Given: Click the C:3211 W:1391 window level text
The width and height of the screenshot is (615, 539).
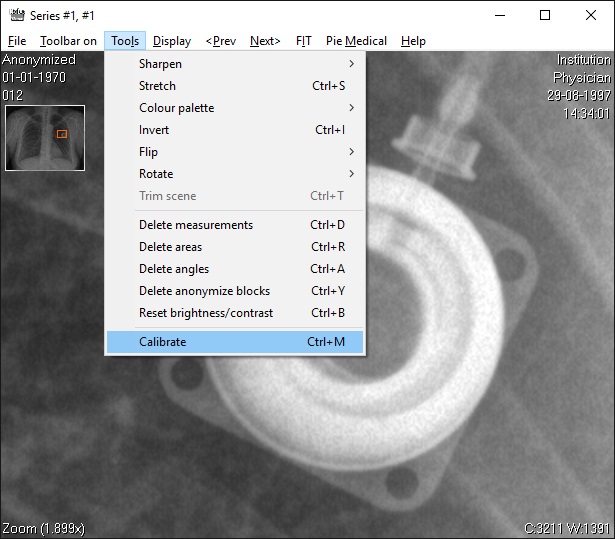Looking at the screenshot, I should (x=567, y=528).
